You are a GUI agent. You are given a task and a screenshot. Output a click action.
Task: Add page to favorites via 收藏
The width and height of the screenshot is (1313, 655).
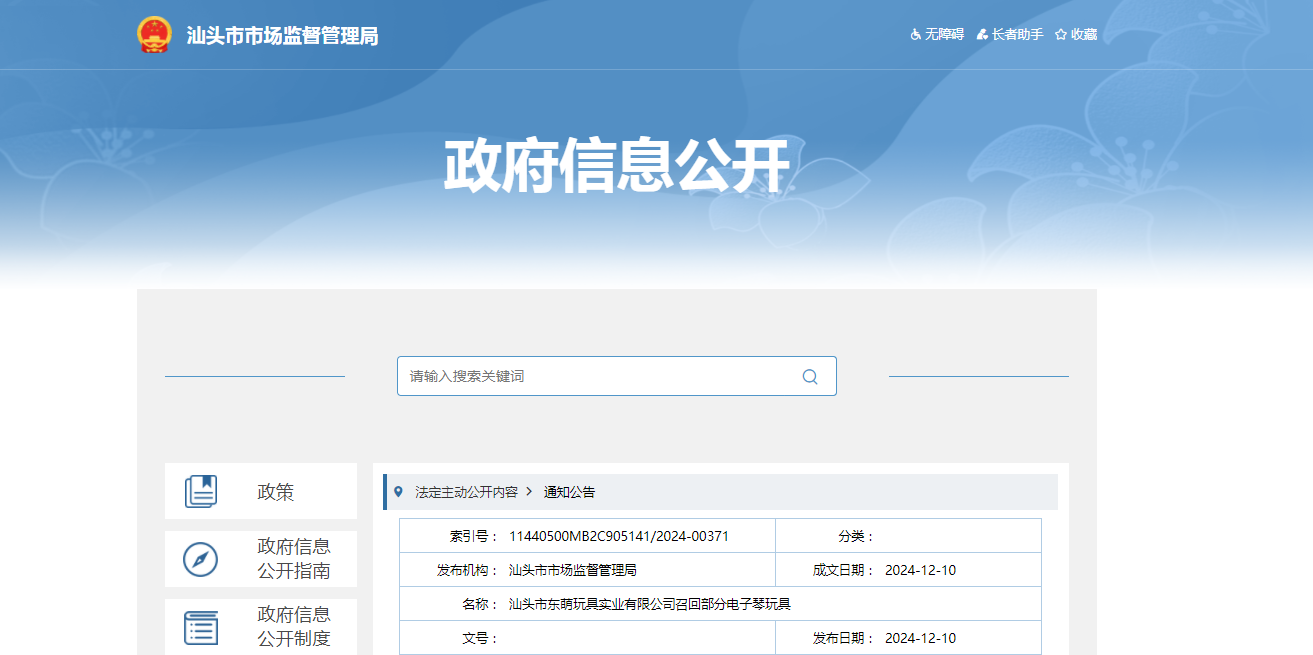(1084, 34)
